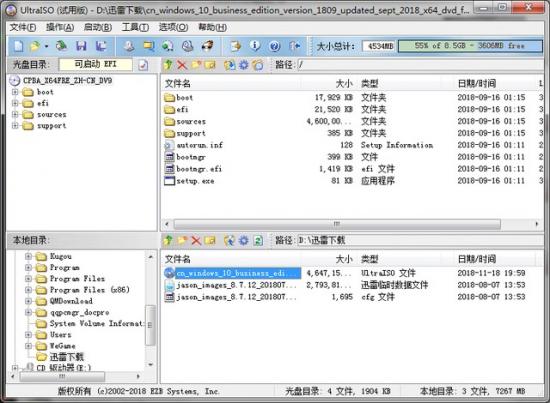
Task: Click the Open file folder icon
Action: (x=35, y=46)
